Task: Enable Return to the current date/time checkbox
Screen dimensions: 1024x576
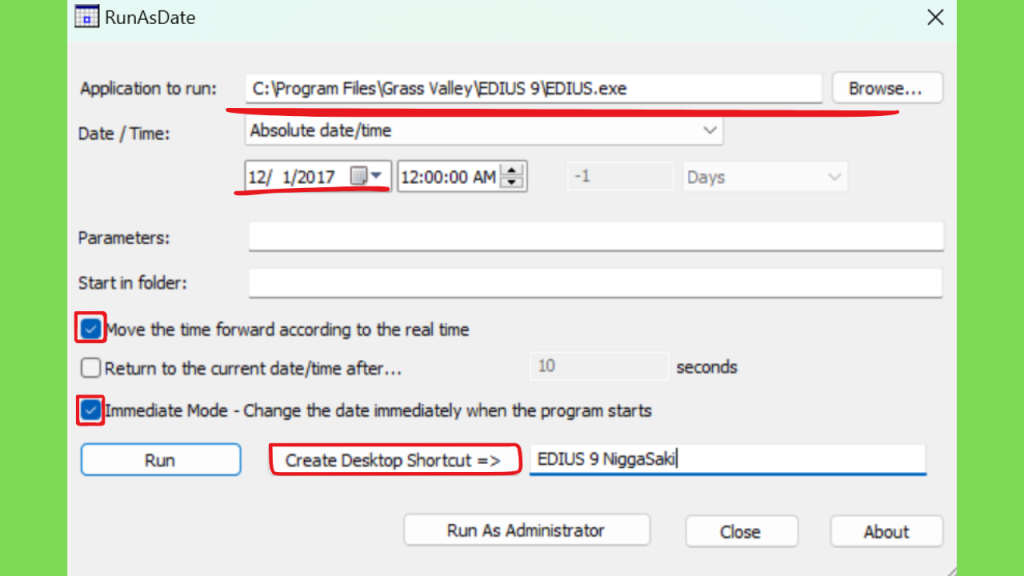Action: coord(91,368)
